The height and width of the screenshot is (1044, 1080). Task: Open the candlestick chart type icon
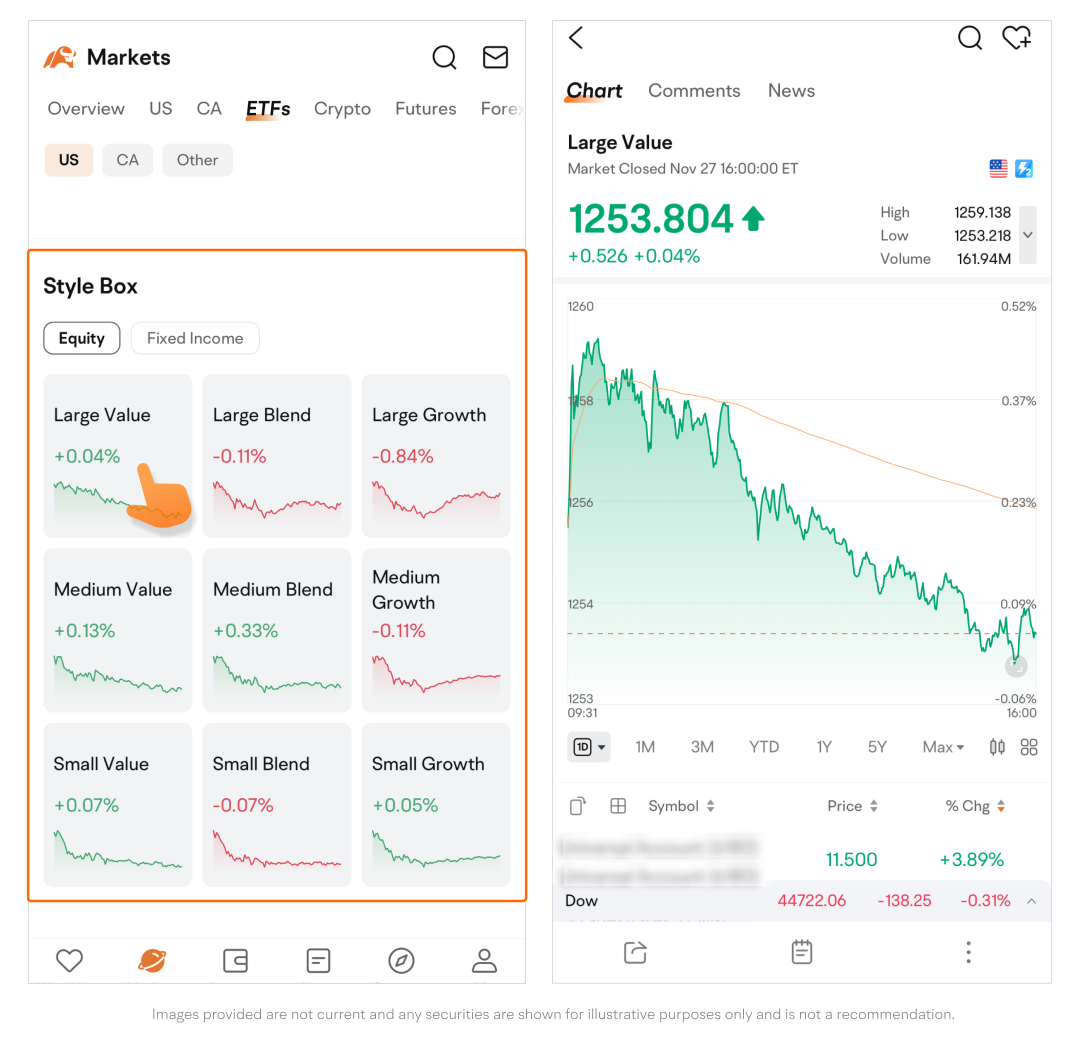pyautogui.click(x=997, y=747)
